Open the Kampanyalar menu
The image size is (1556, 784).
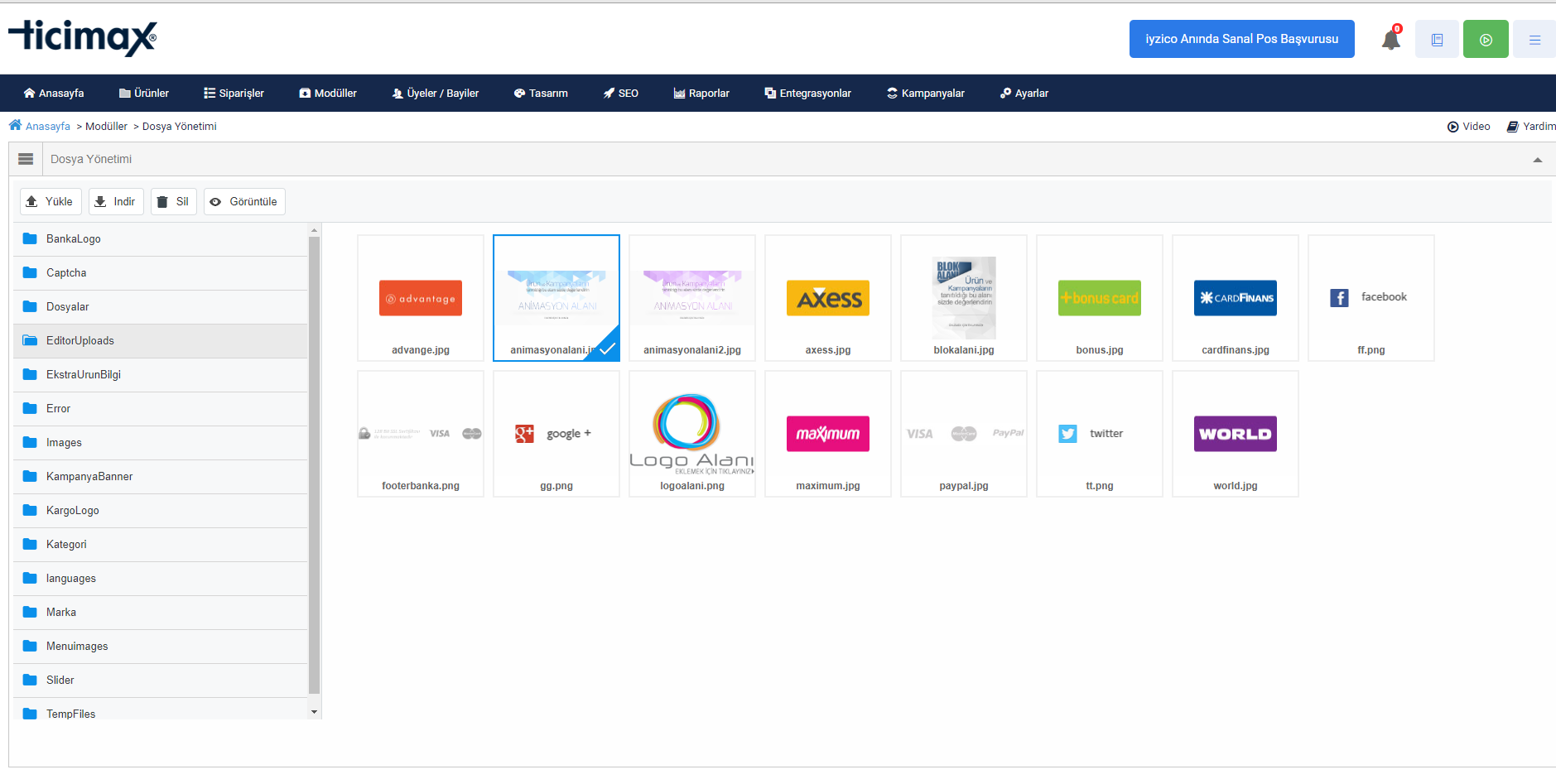[926, 93]
